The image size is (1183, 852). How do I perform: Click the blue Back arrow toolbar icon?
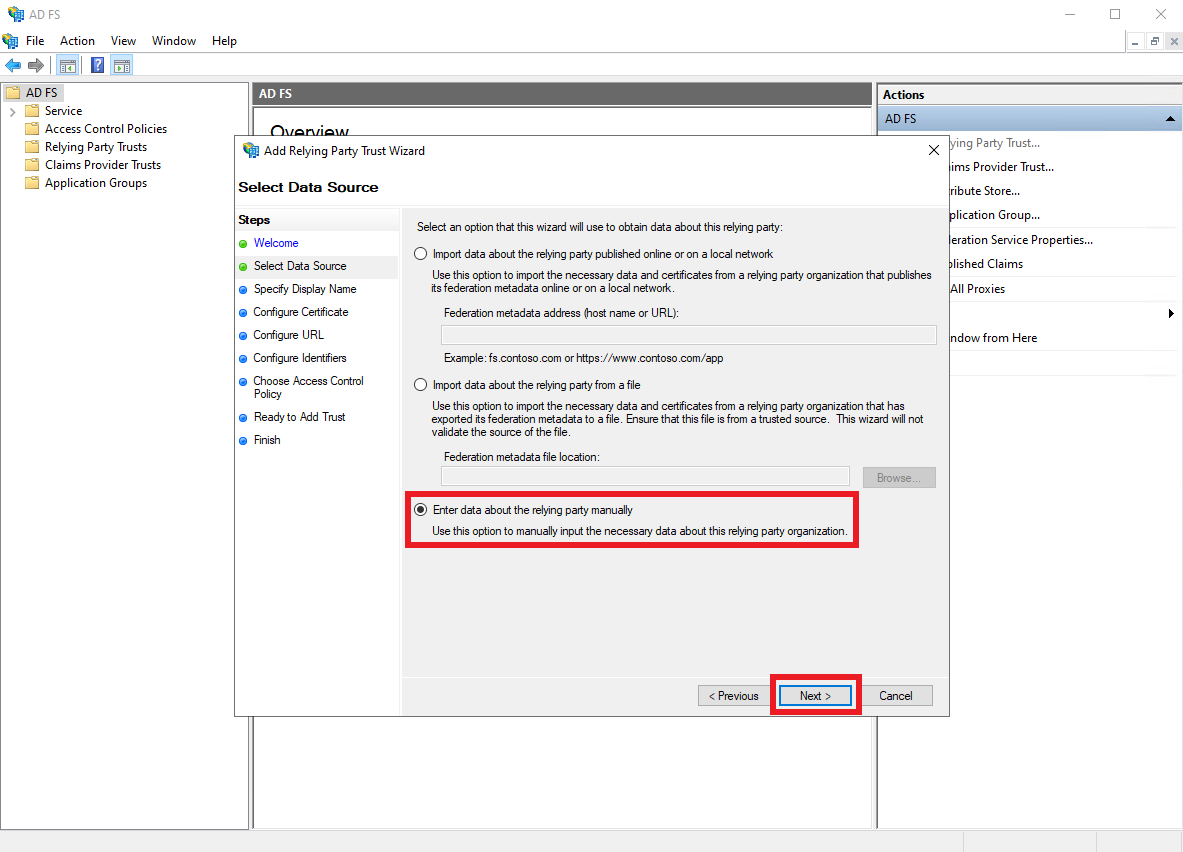[x=13, y=66]
